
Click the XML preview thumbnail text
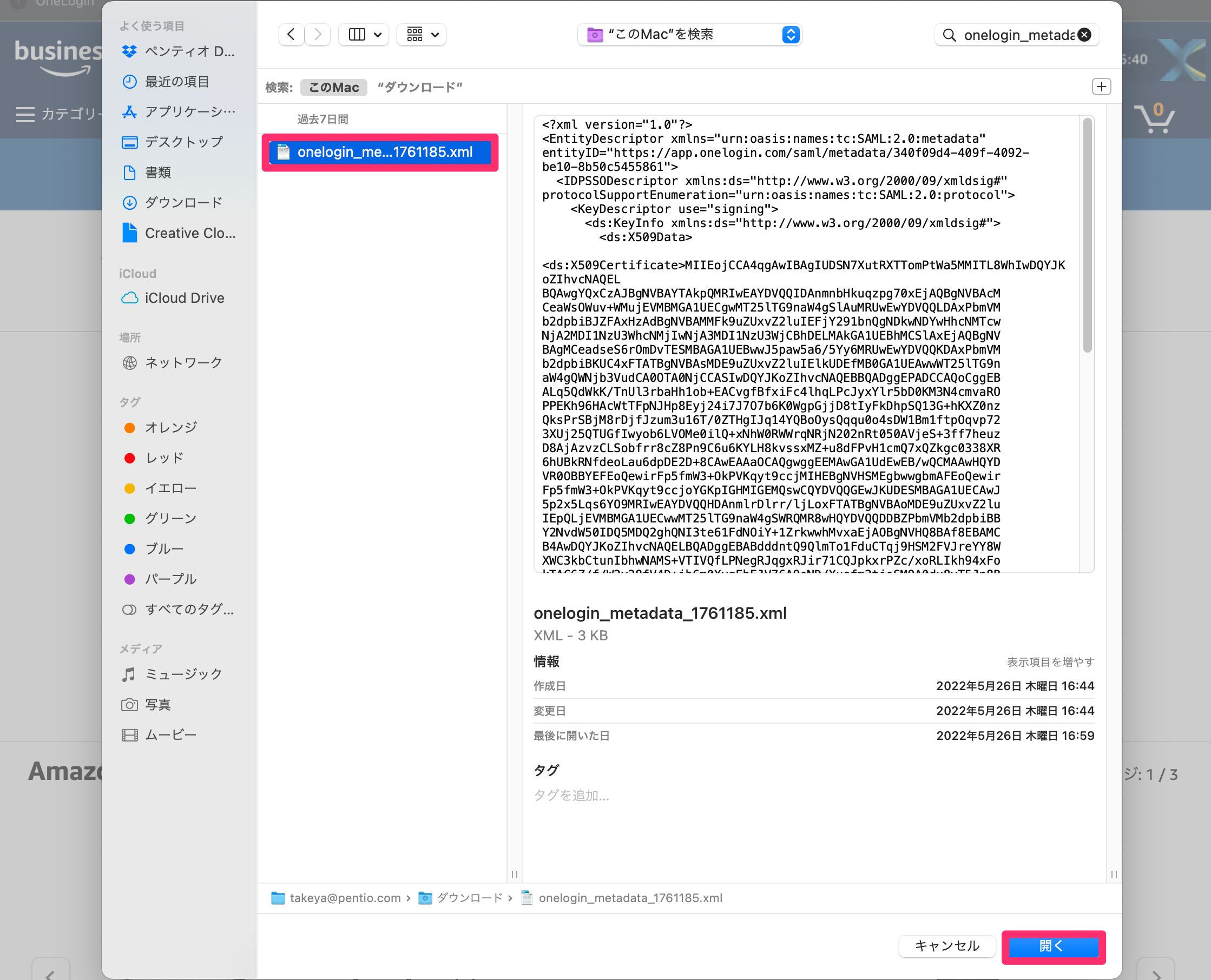[808, 345]
